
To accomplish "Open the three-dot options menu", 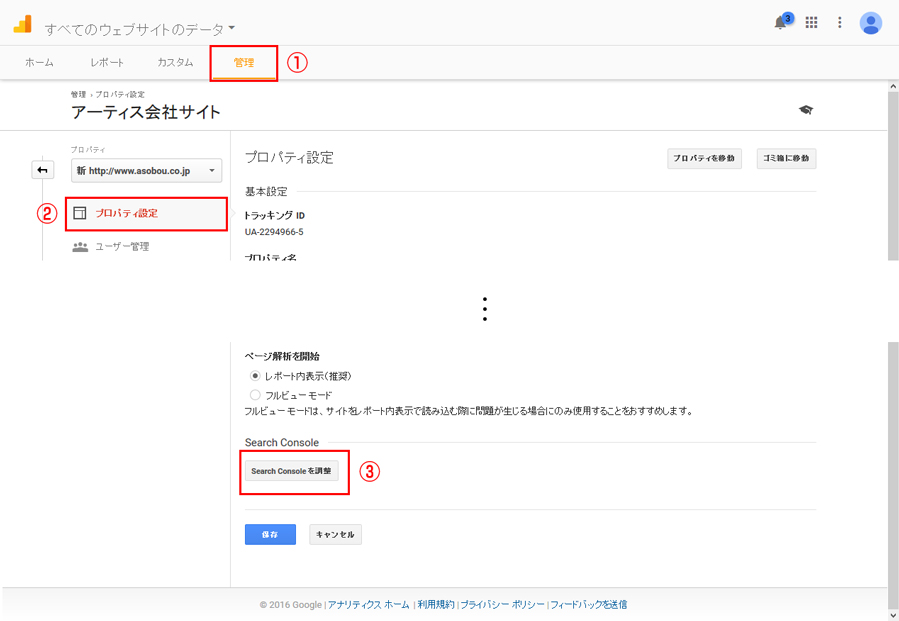I will [x=839, y=22].
